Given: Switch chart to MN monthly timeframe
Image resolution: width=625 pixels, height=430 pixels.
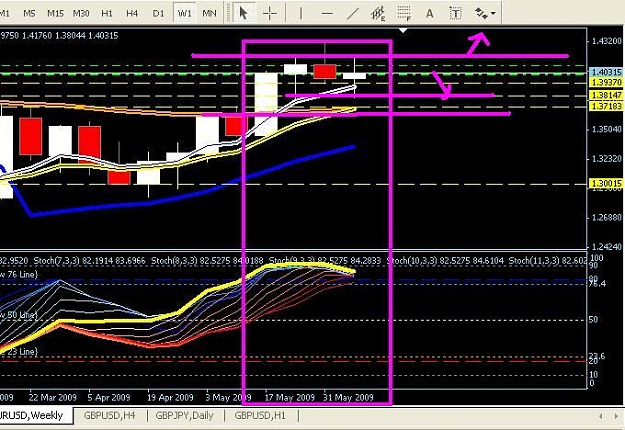Looking at the screenshot, I should point(209,13).
